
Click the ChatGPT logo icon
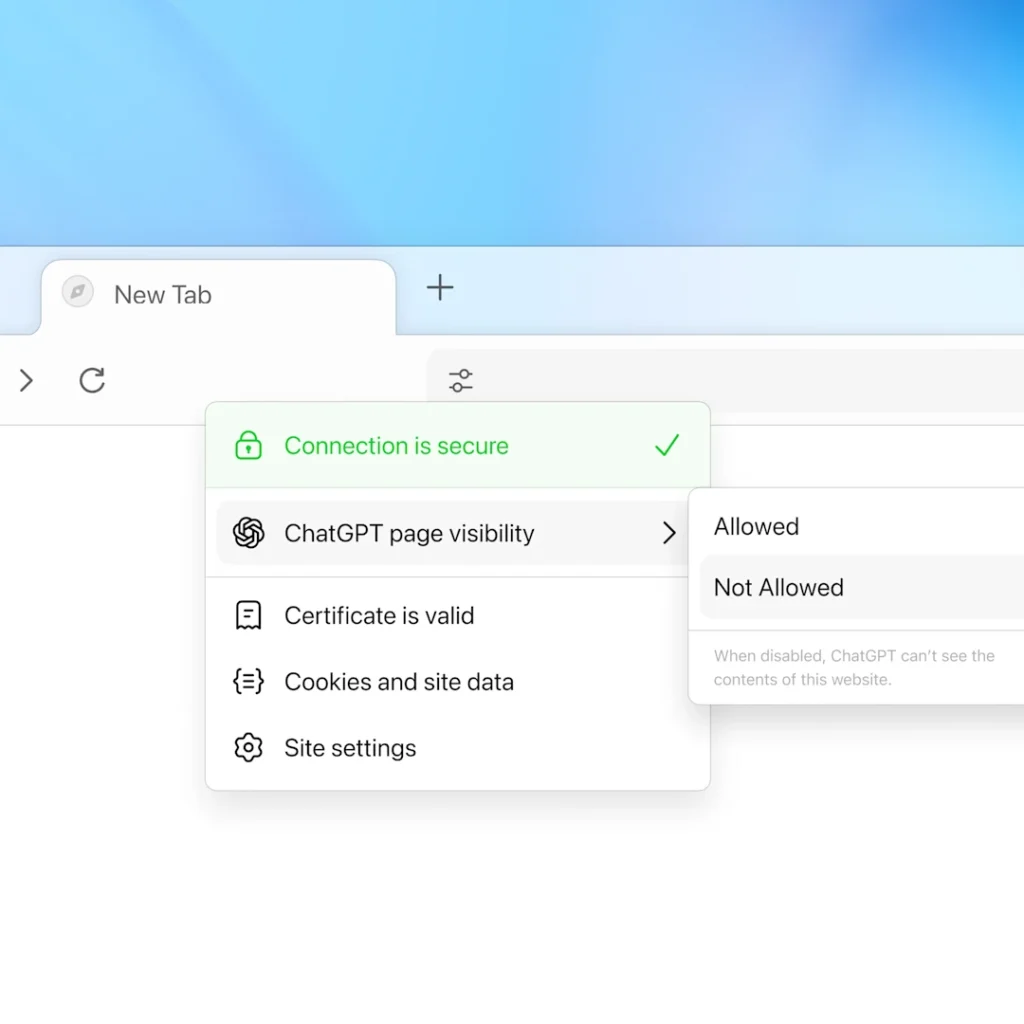click(x=248, y=532)
